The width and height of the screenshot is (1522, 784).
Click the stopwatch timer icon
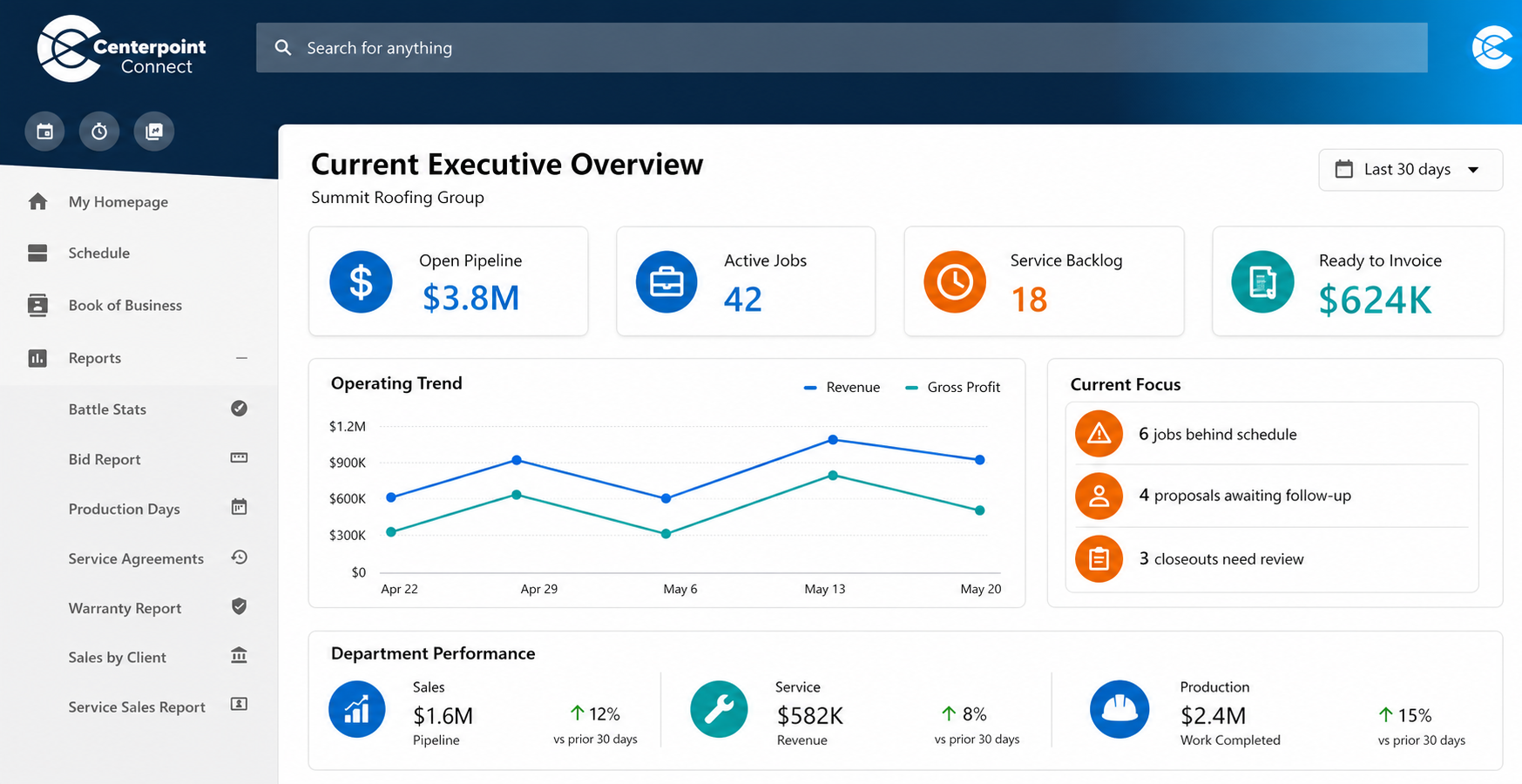99,132
